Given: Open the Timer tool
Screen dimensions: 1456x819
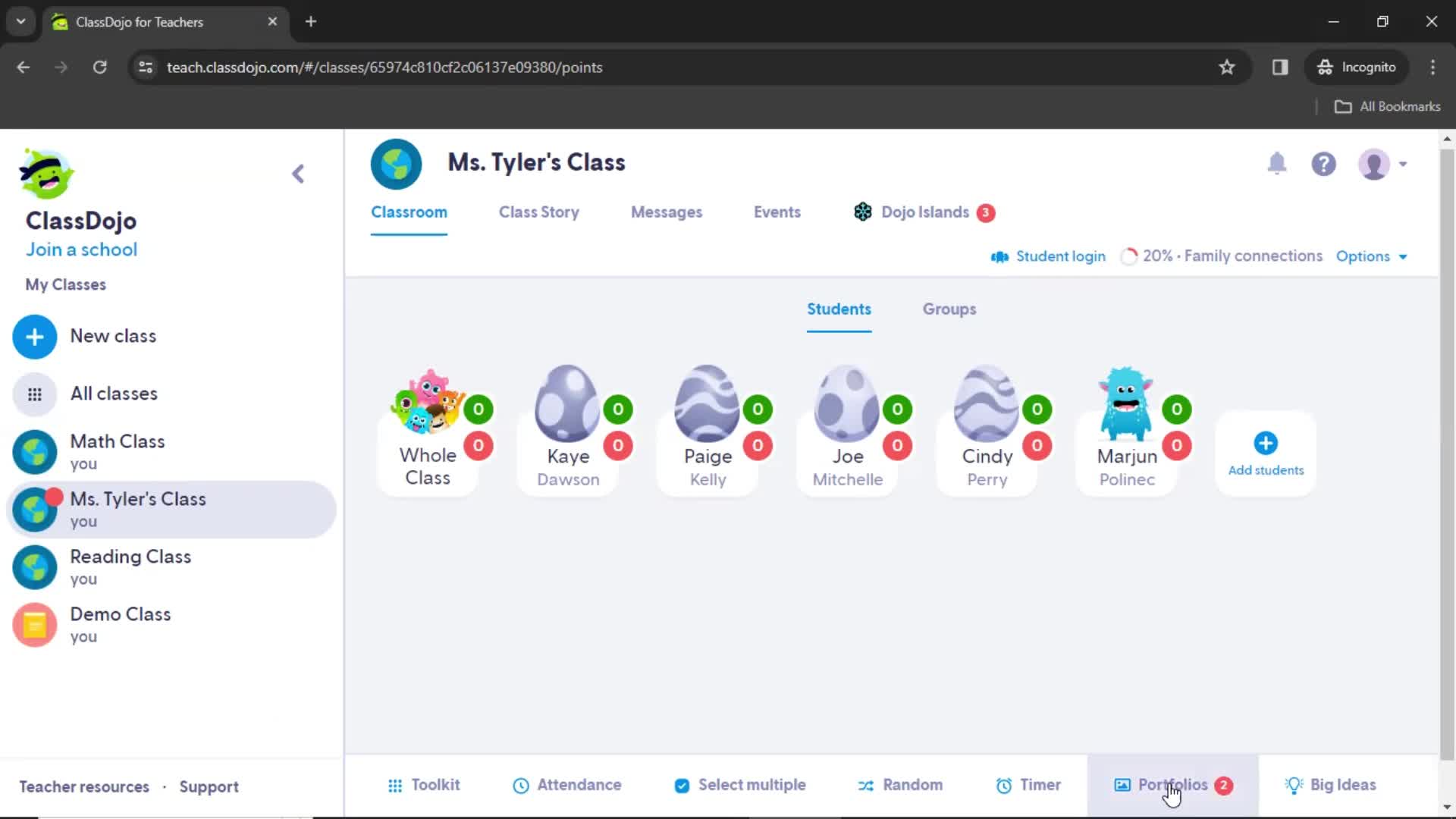Looking at the screenshot, I should tap(1028, 786).
